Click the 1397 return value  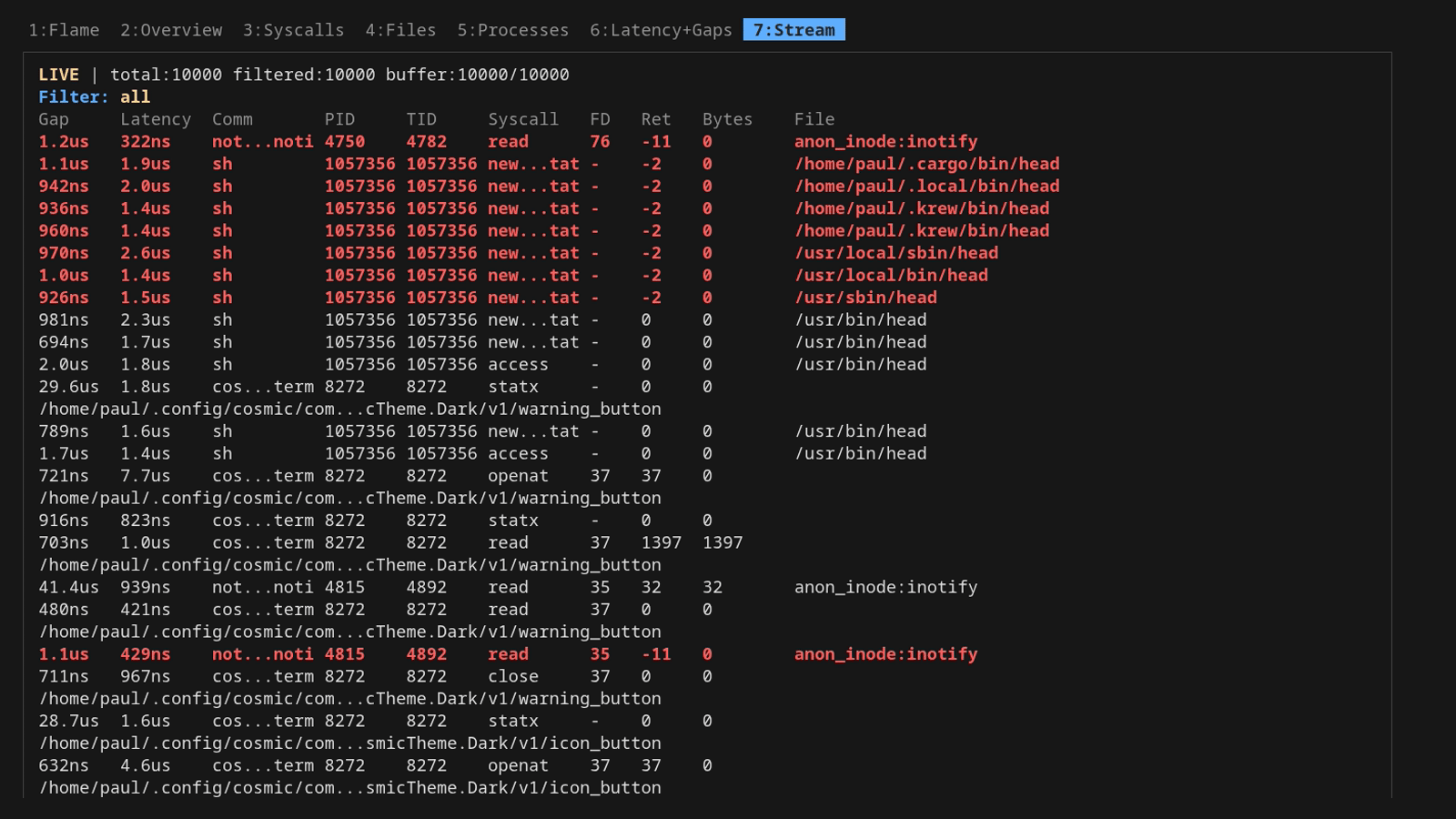click(661, 542)
